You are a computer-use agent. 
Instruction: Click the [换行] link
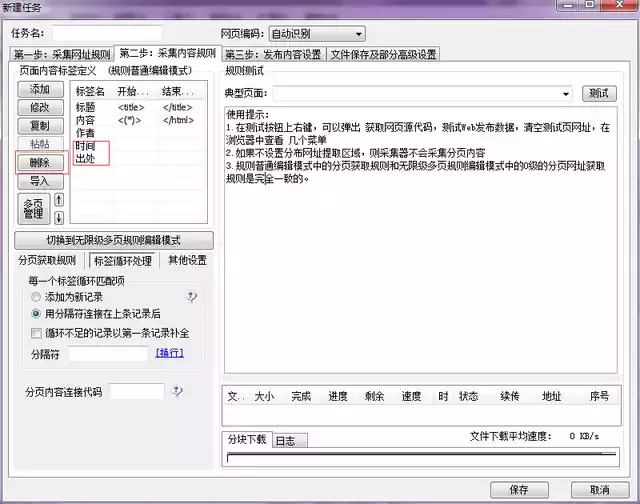point(170,353)
